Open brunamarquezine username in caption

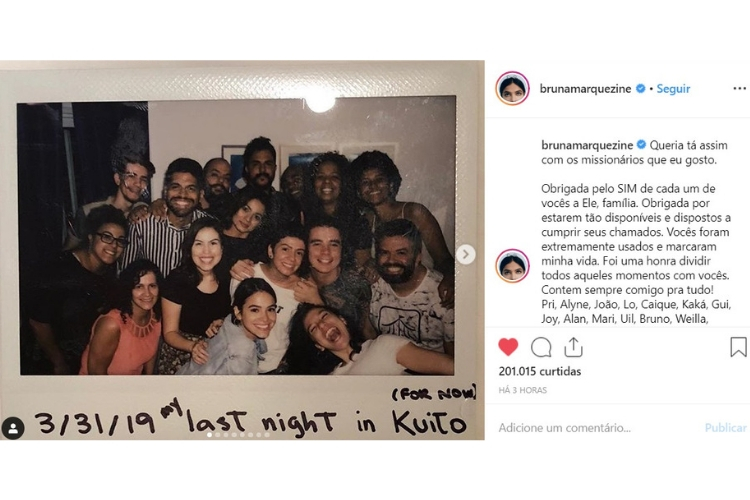pos(587,145)
